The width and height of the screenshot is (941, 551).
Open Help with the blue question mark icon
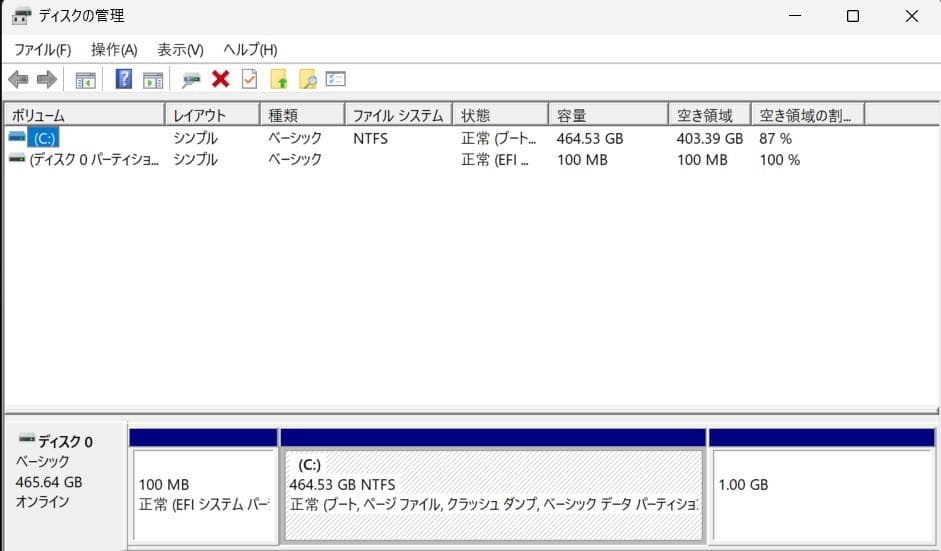(x=124, y=79)
